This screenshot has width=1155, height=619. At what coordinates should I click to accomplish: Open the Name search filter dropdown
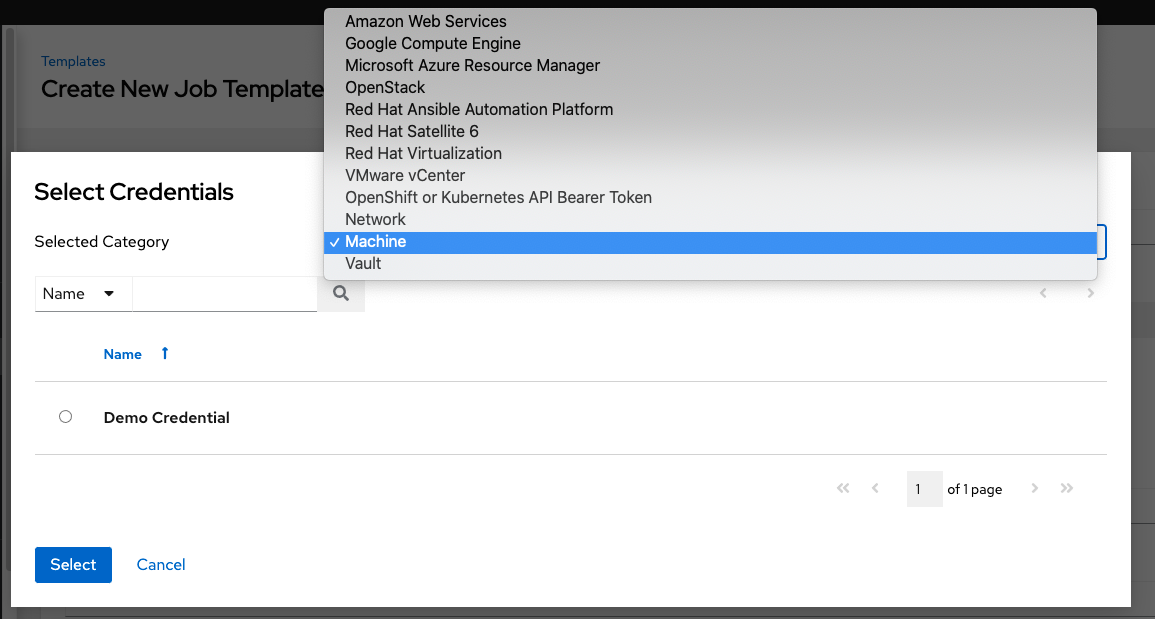click(x=83, y=294)
